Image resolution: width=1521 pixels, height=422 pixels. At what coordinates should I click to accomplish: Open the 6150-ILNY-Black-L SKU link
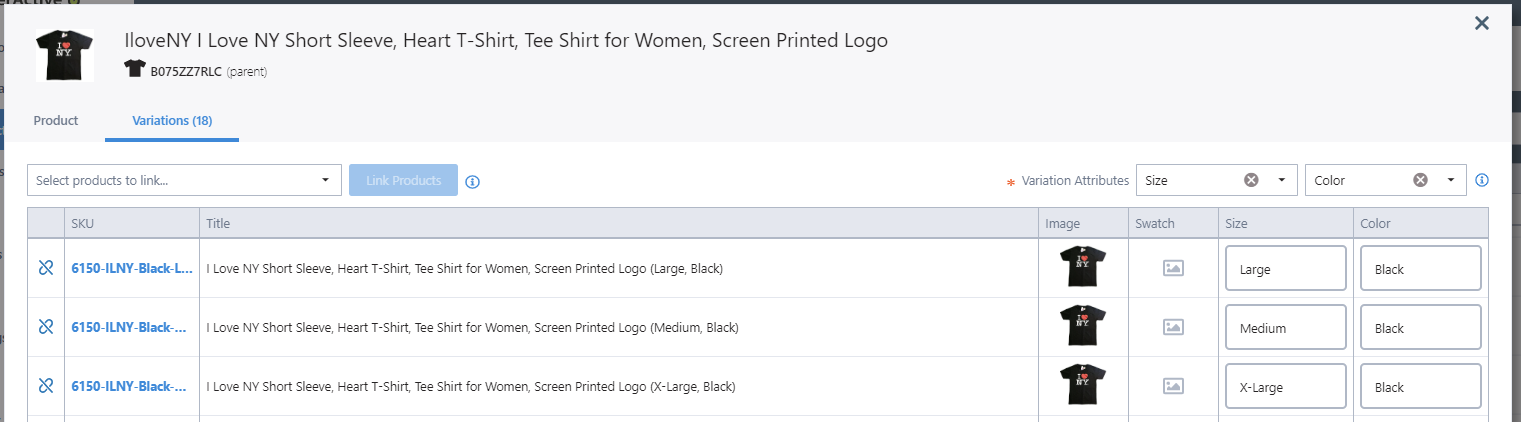pos(132,268)
